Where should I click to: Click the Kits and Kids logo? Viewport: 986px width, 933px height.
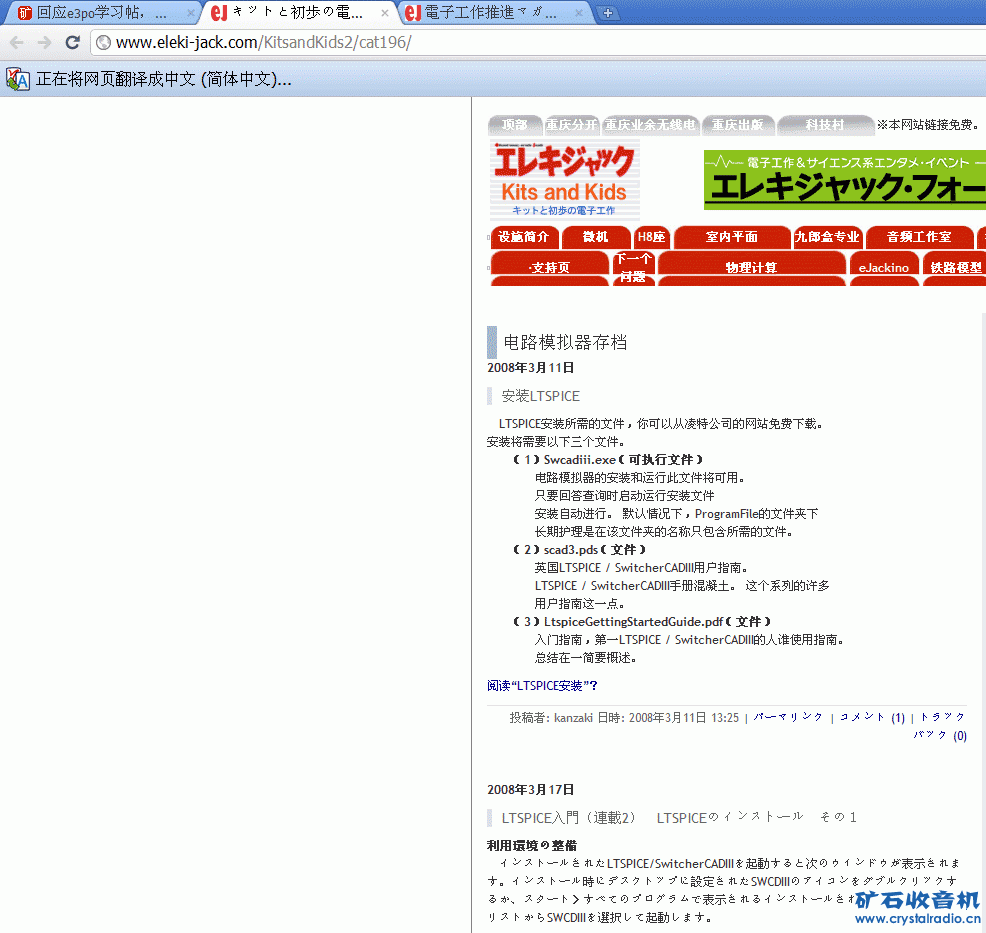coord(564,179)
